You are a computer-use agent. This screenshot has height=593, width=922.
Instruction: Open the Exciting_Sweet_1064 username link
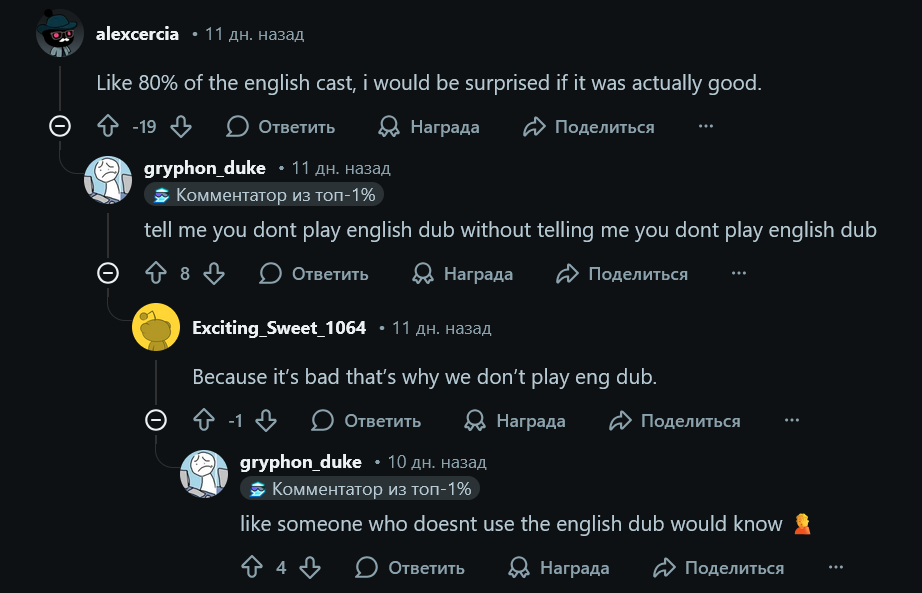click(279, 328)
